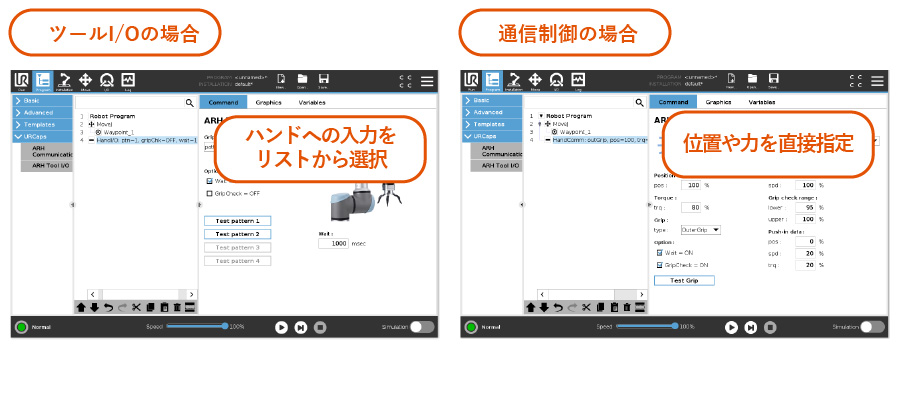The image size is (900, 395).
Task: Move node down in the right screenshot's tree toolbar
Action: (x=545, y=307)
